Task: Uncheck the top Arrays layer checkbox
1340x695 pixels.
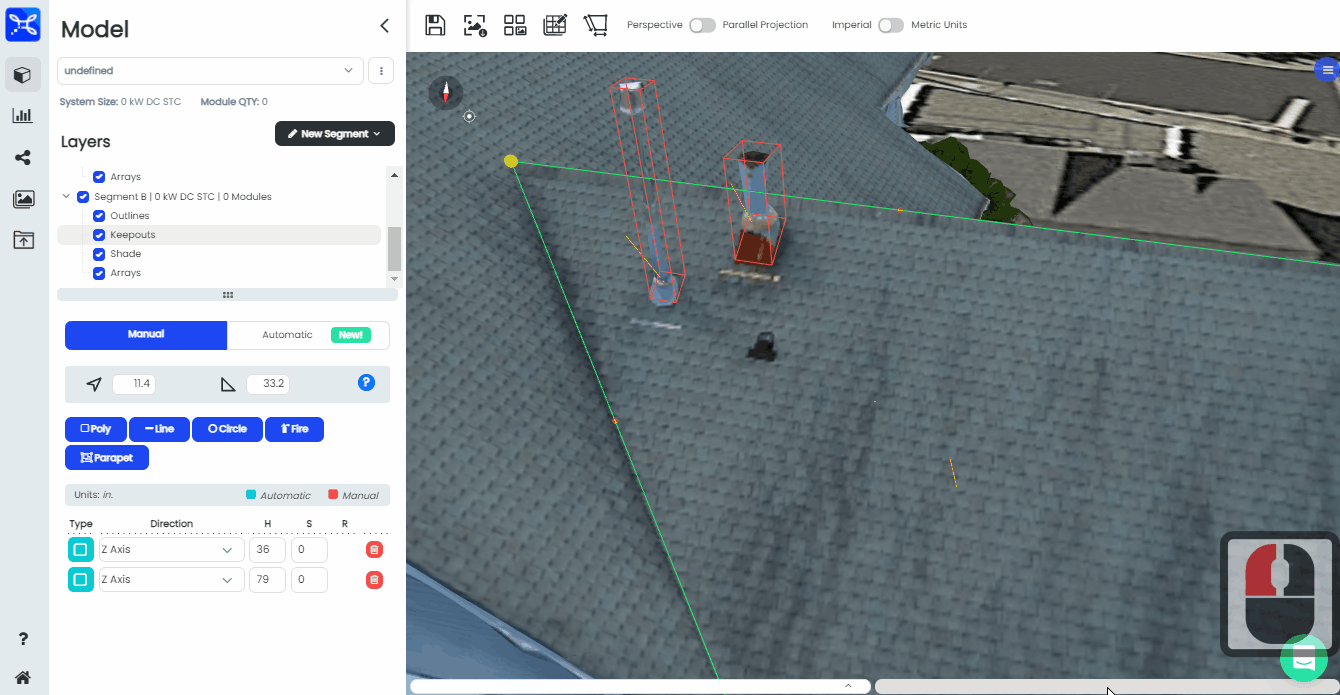Action: [99, 177]
